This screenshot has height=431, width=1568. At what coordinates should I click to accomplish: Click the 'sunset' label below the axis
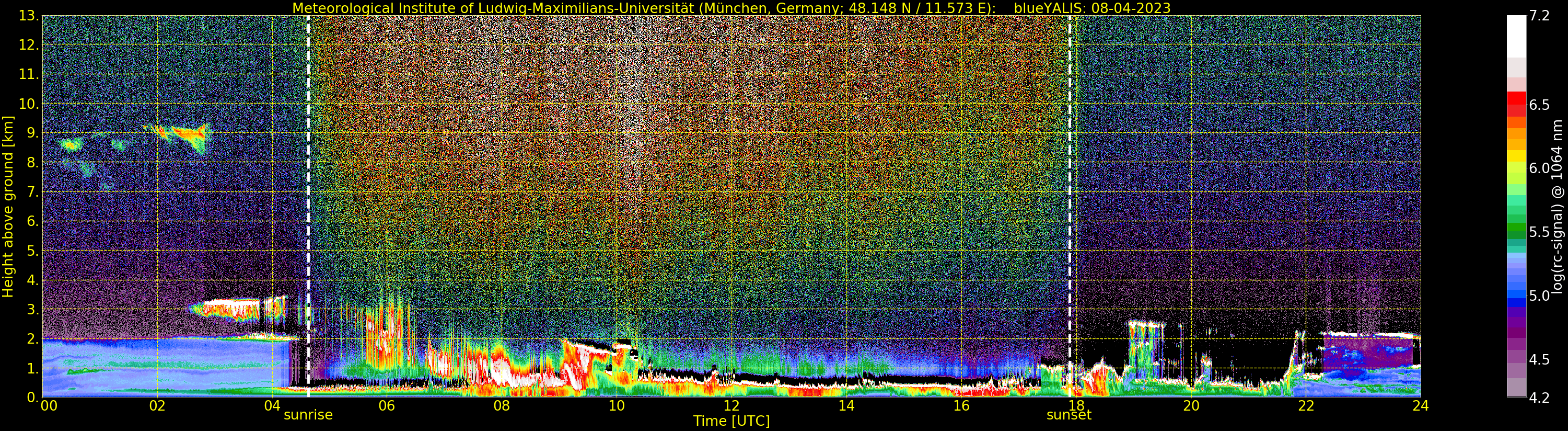point(1069,415)
